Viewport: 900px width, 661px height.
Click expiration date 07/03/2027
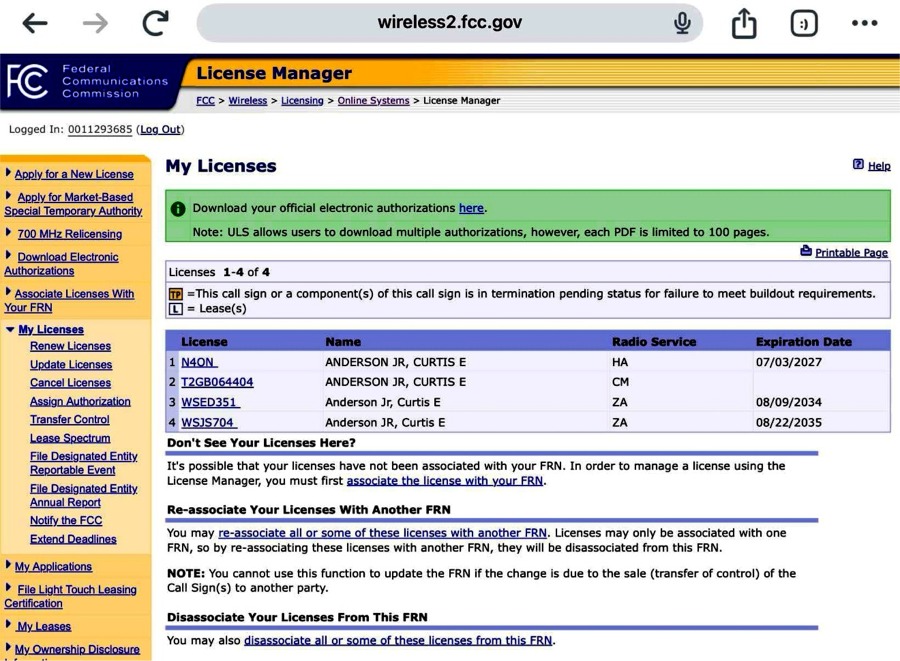789,362
